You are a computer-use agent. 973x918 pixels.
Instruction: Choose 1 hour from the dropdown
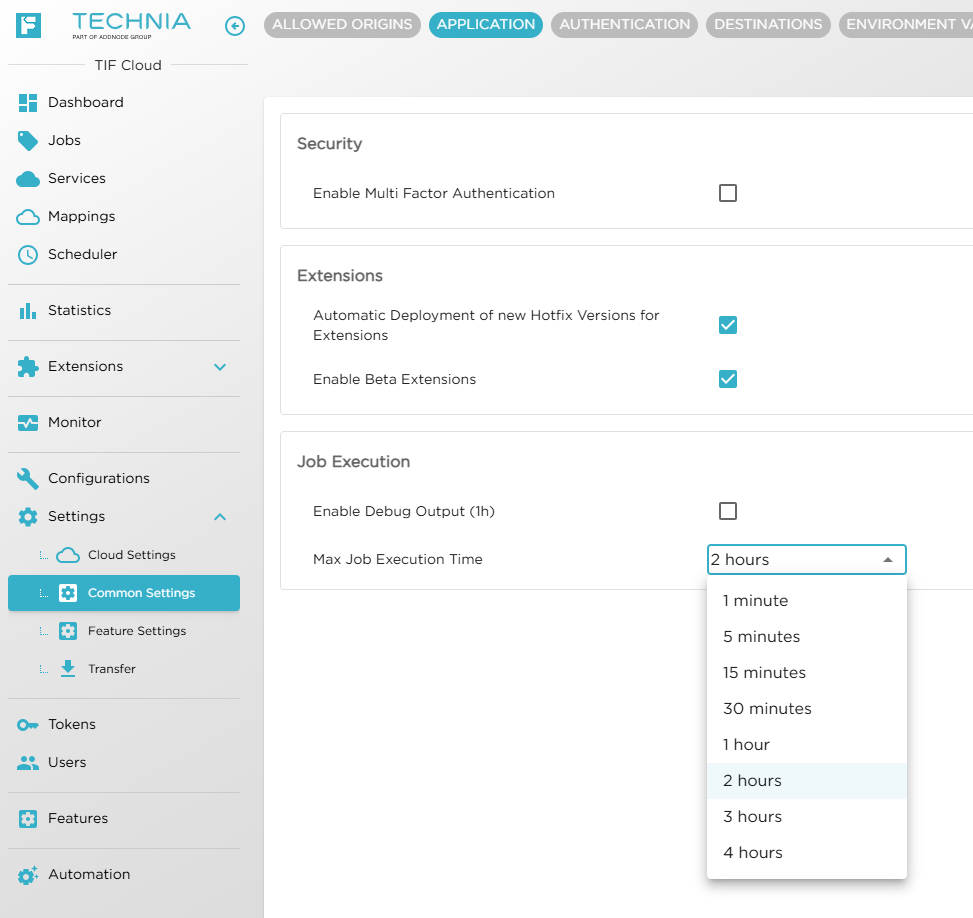pos(806,745)
